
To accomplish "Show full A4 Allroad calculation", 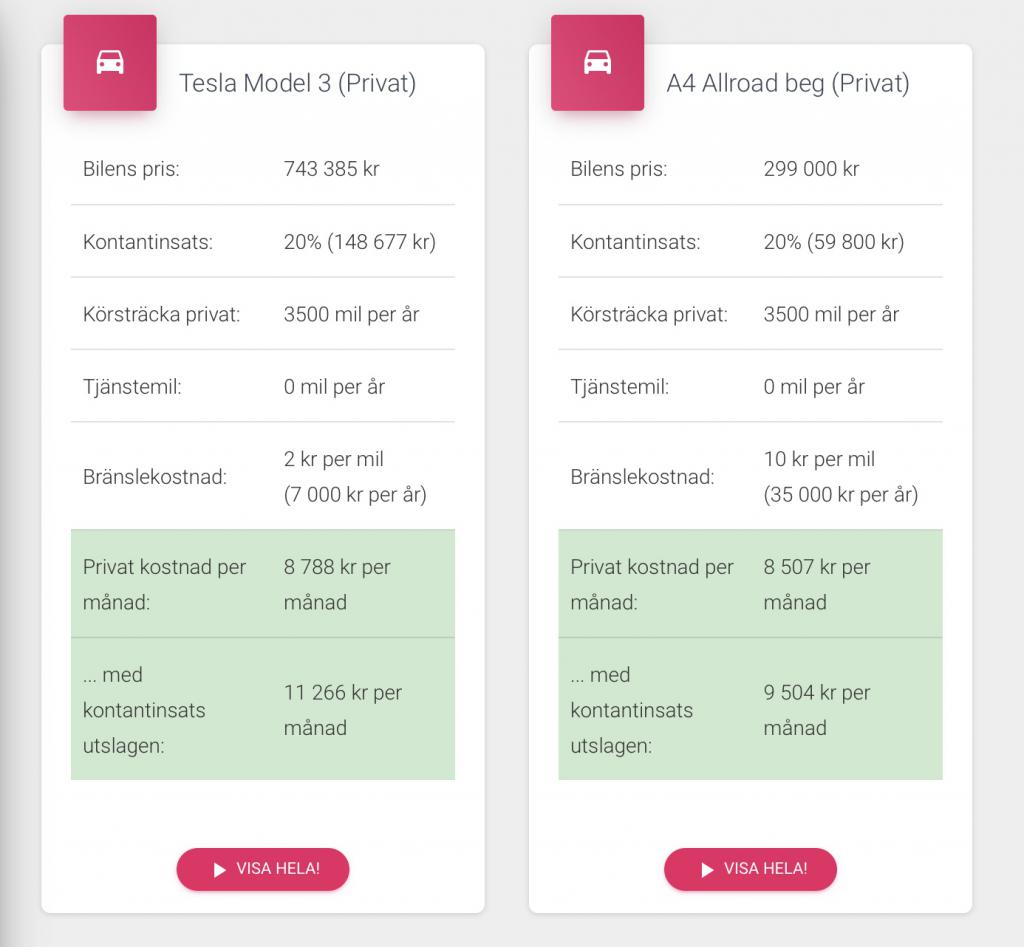I will click(750, 869).
